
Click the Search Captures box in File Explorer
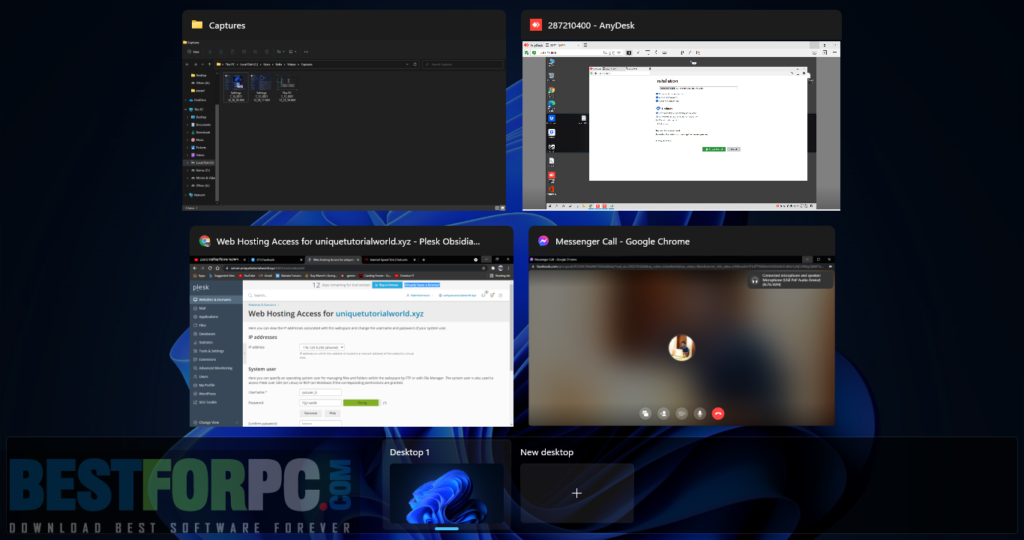(x=463, y=65)
